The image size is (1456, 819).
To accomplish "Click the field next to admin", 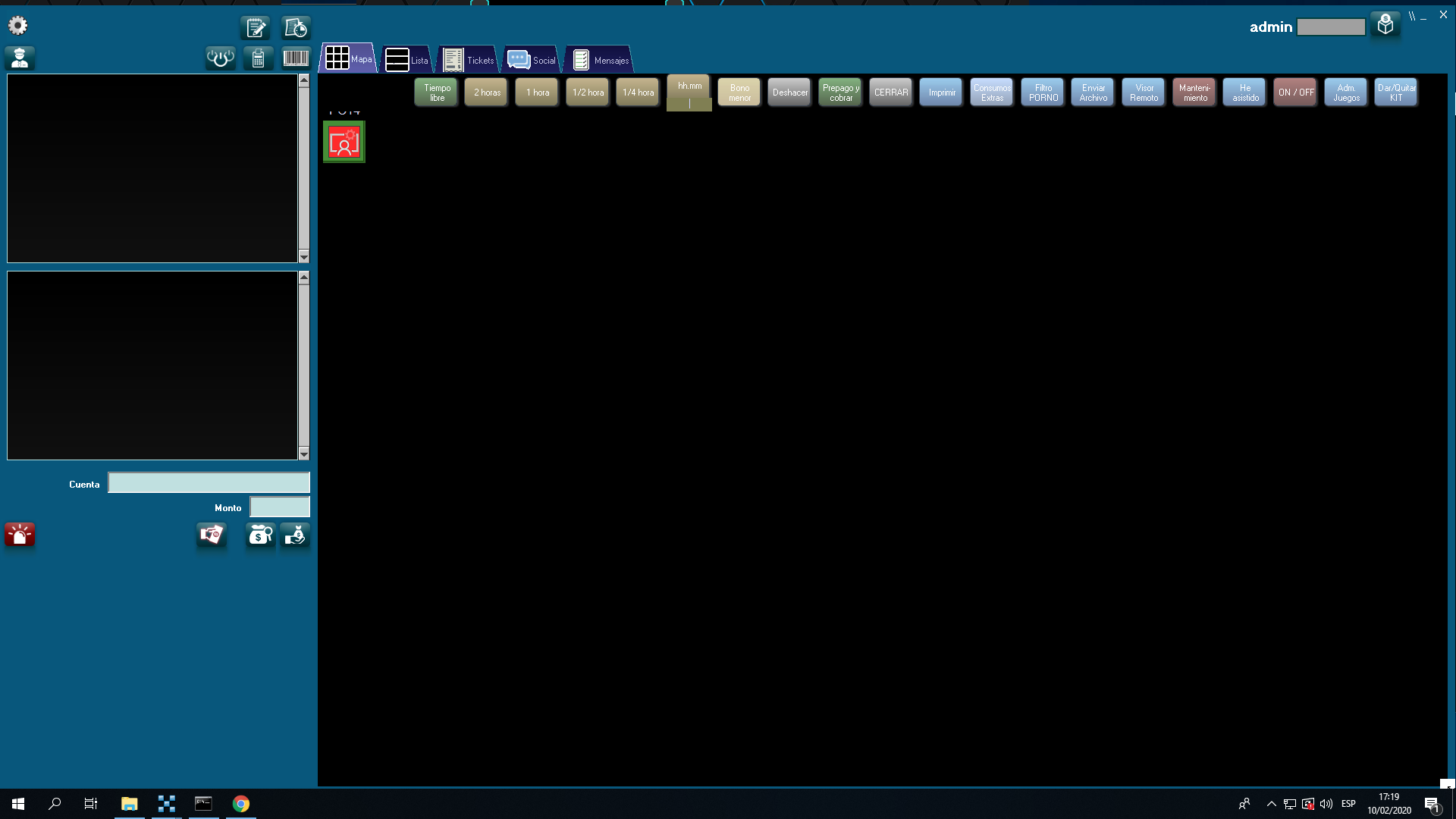I will tap(1331, 27).
